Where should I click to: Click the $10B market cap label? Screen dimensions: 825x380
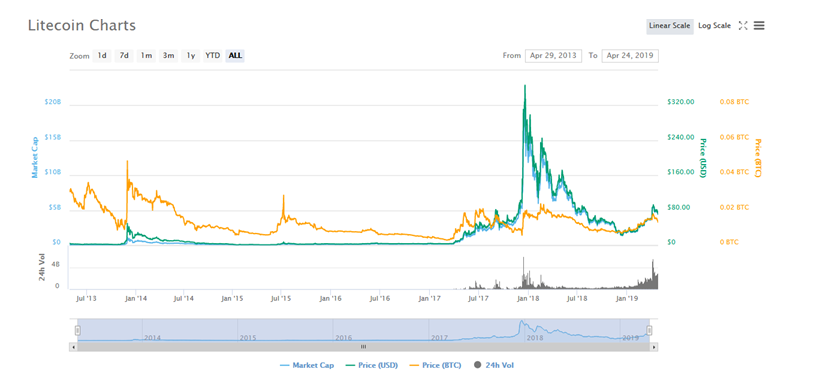[53, 173]
